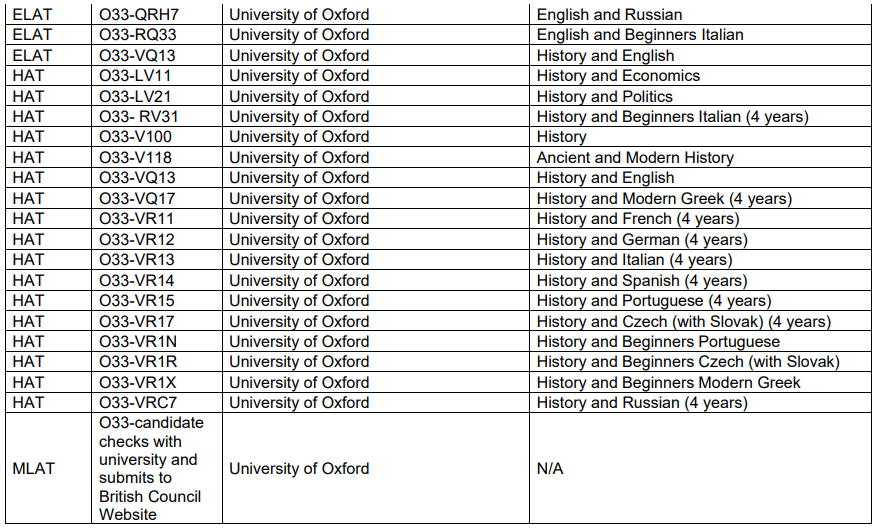Select University of Oxford in MLAT row
Viewport: 877px width, 530px height.
pos(299,469)
